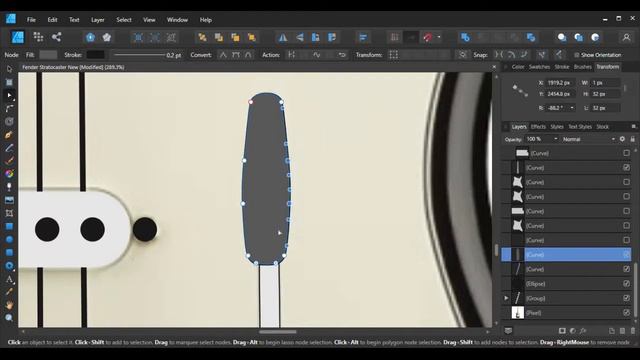Select the Vector Crop tool
Viewport: 640px width, 360px height.
(x=9, y=213)
